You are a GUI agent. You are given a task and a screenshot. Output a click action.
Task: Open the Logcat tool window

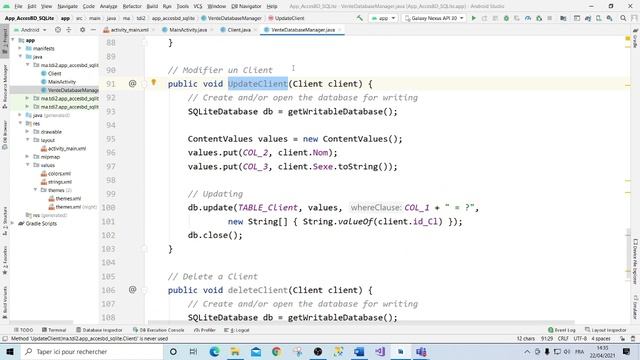pyautogui.click(x=238, y=330)
